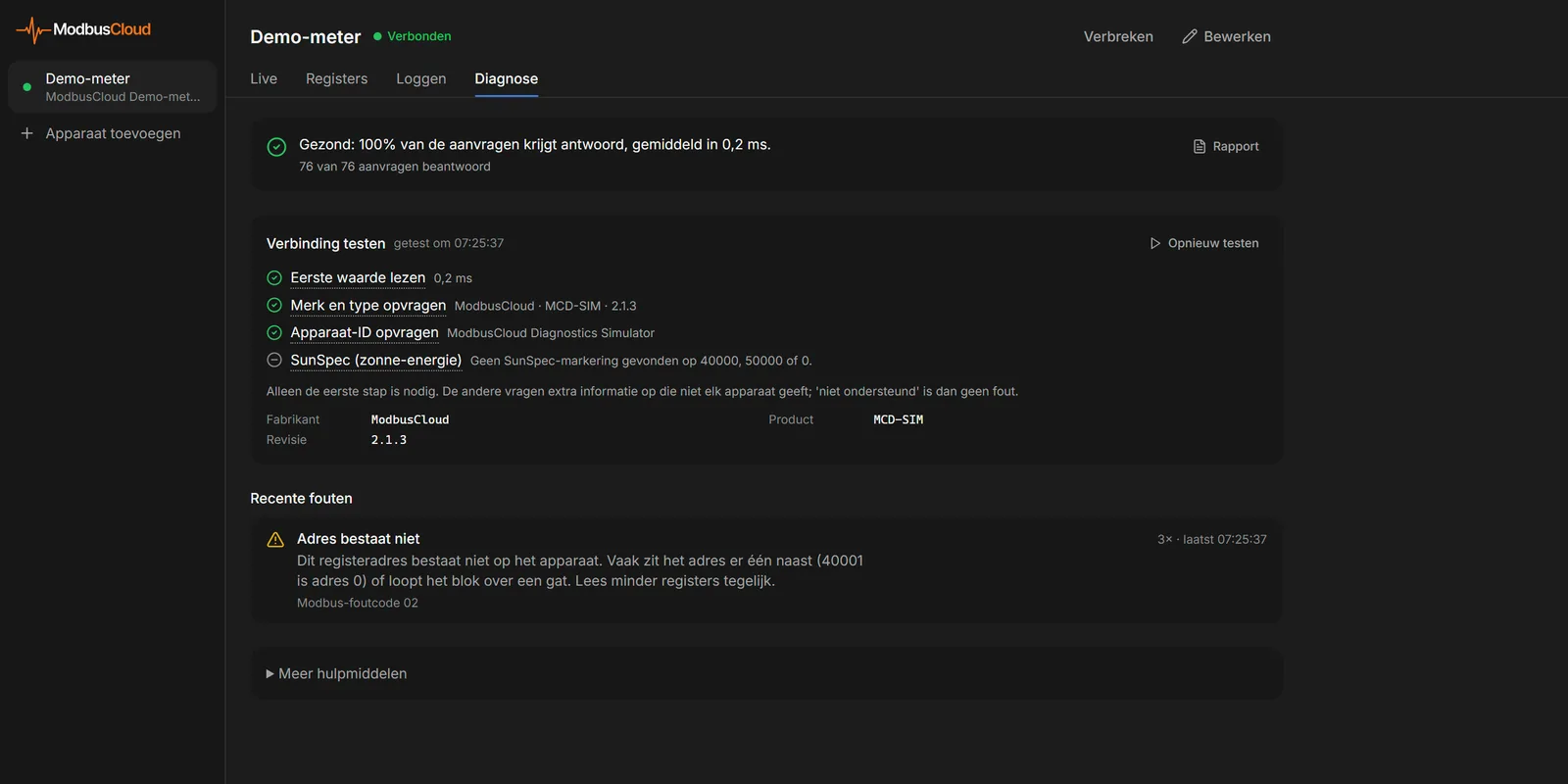Select the Demo-meter device in the sidebar
The width and height of the screenshot is (1568, 784).
point(112,87)
